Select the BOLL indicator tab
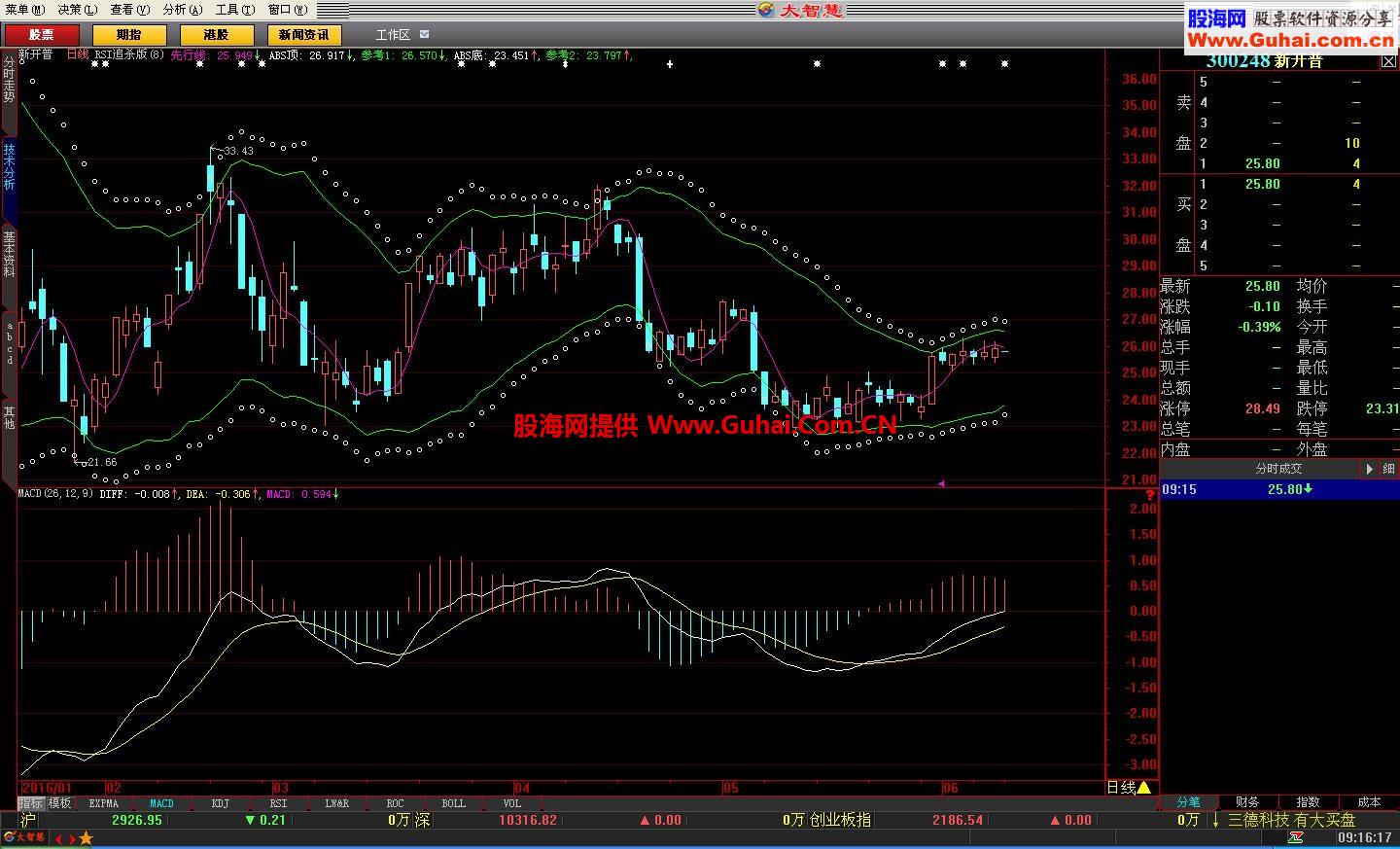 [453, 803]
